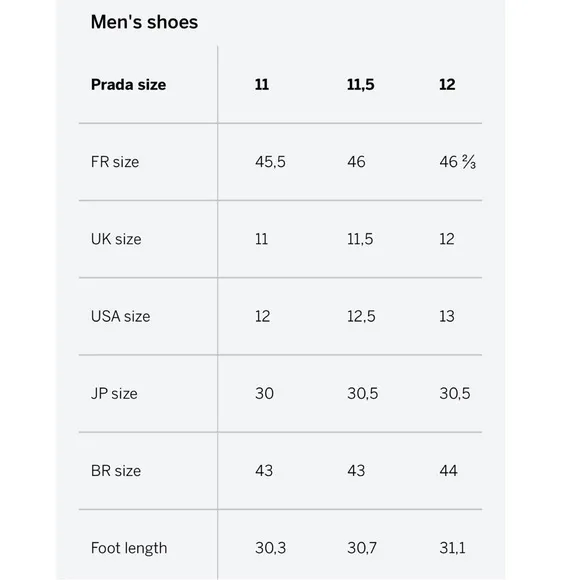Click foot length value 31,1
The width and height of the screenshot is (580, 580).
(x=452, y=548)
